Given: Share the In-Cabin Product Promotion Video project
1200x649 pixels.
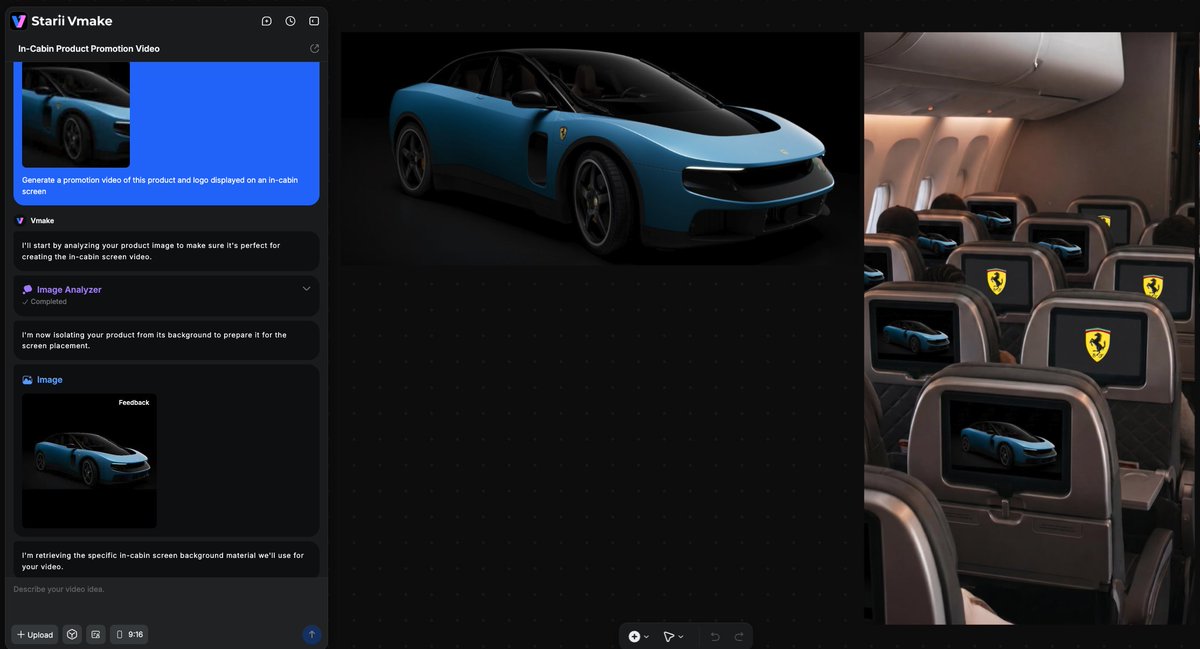Looking at the screenshot, I should [x=315, y=48].
